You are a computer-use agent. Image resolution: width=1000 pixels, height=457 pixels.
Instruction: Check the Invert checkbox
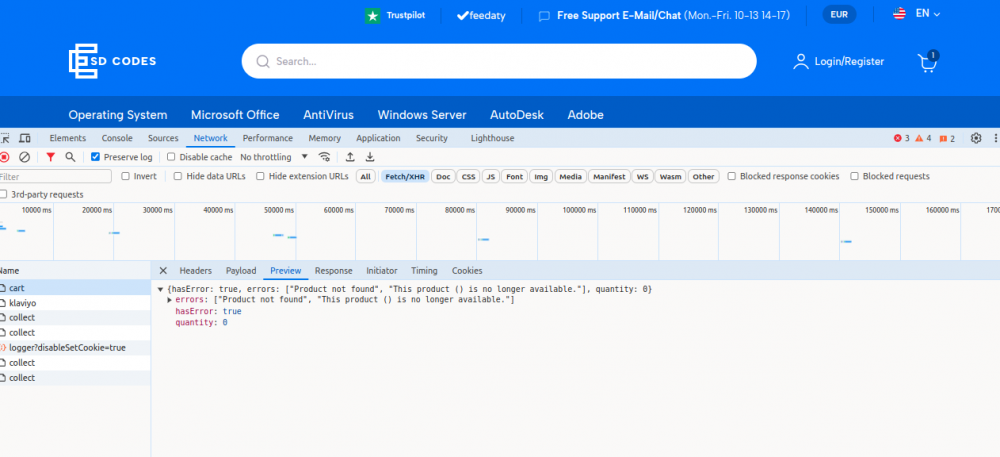[126, 177]
